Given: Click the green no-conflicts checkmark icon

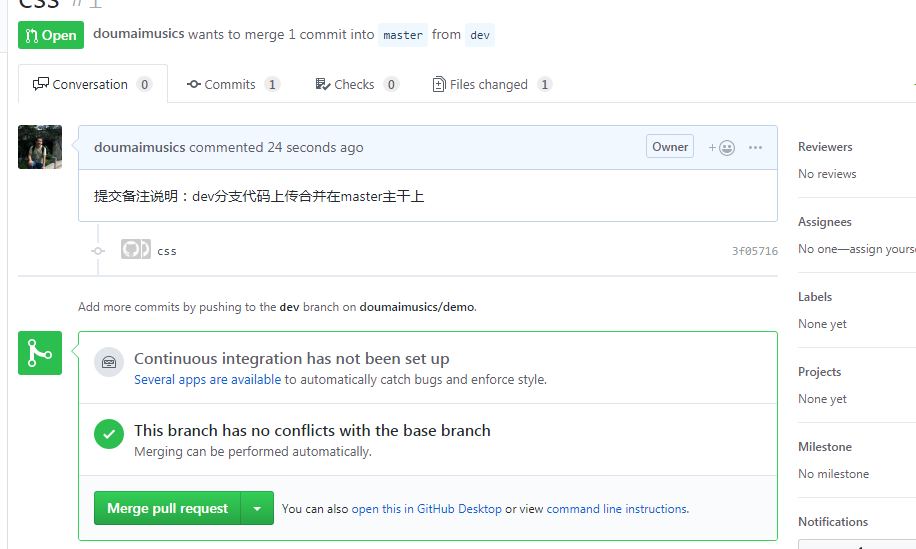Looking at the screenshot, I should (x=109, y=434).
